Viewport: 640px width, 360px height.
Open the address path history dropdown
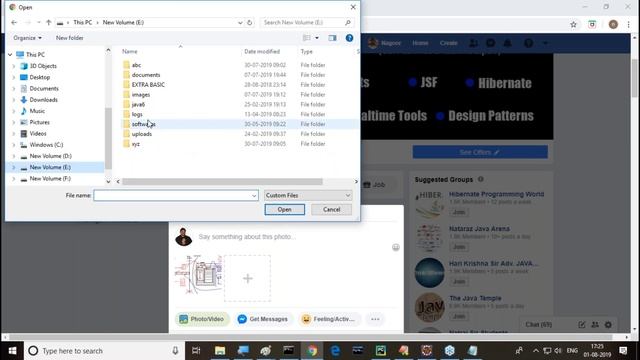click(240, 23)
